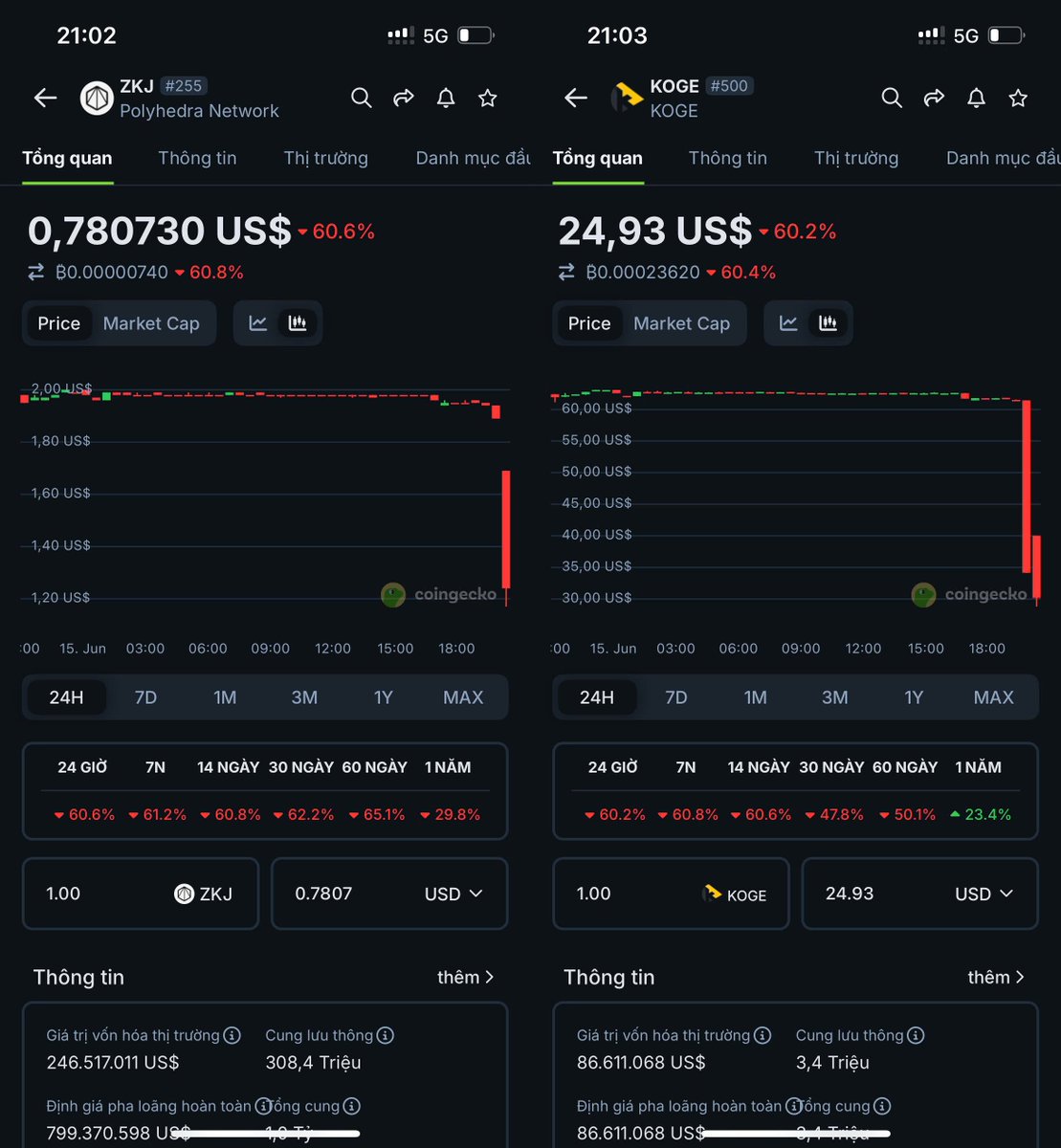Open market cap info tooltip for KOGE

click(763, 1035)
